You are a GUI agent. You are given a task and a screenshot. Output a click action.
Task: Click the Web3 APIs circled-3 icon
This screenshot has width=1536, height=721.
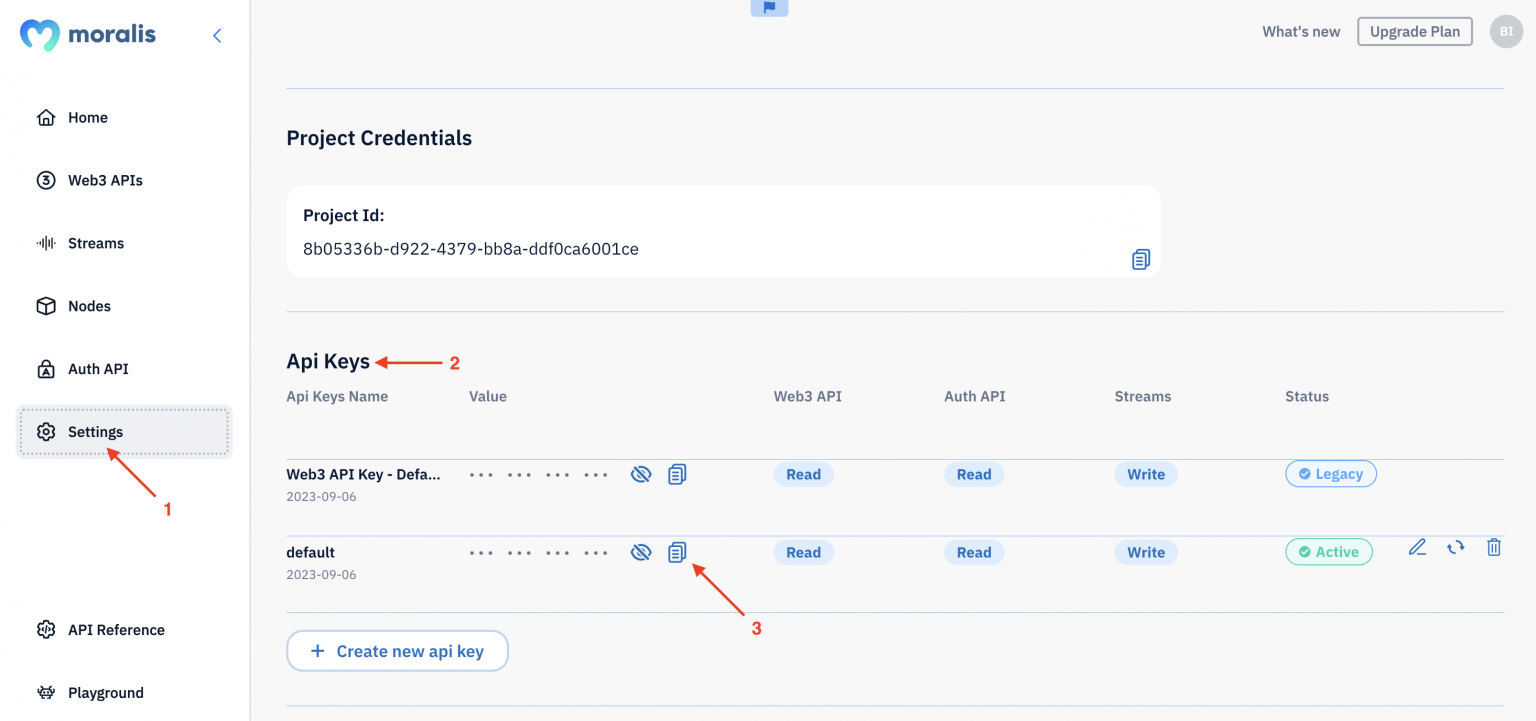46,181
